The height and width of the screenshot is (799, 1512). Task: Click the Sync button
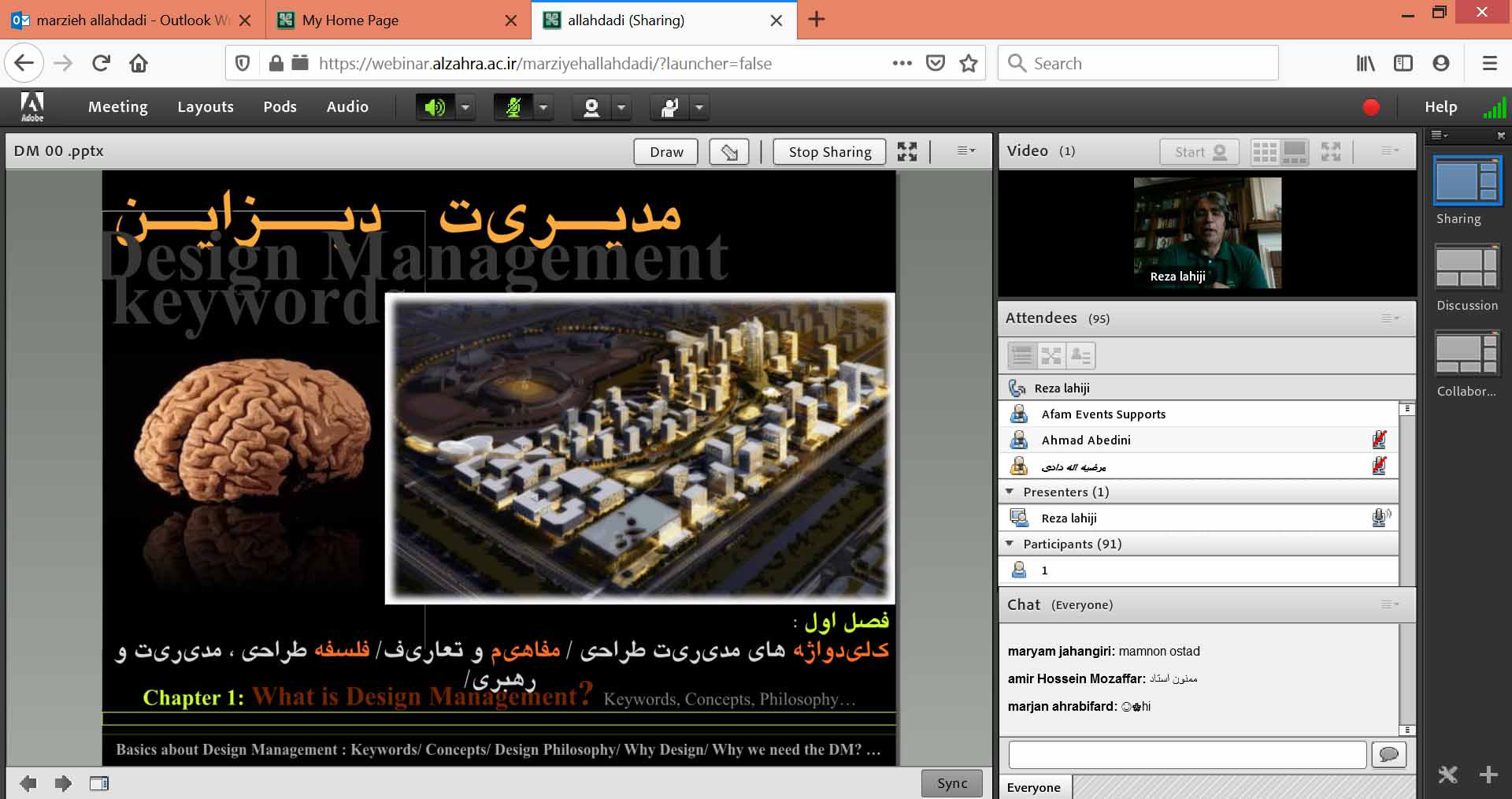[952, 783]
